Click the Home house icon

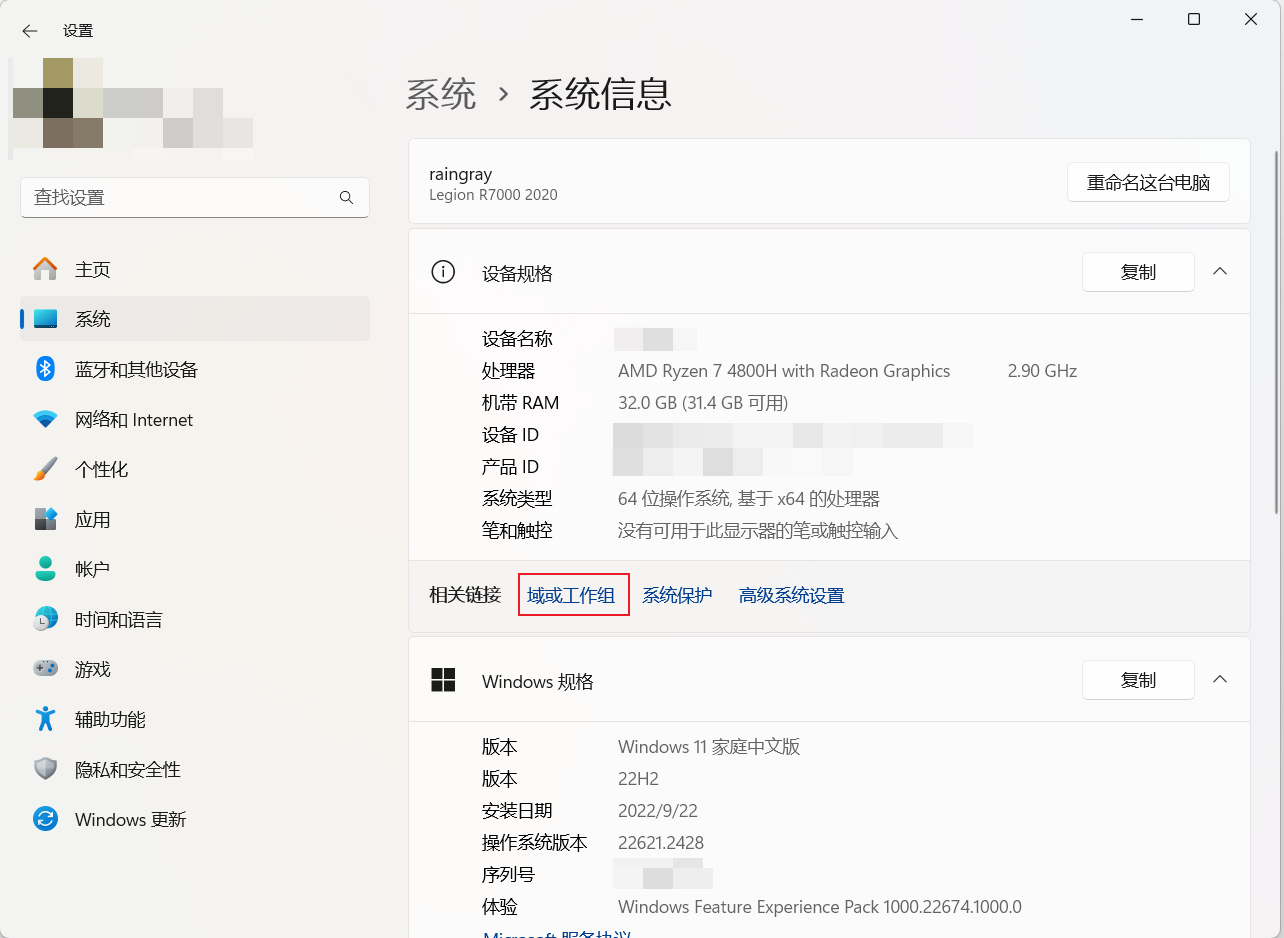coord(45,269)
